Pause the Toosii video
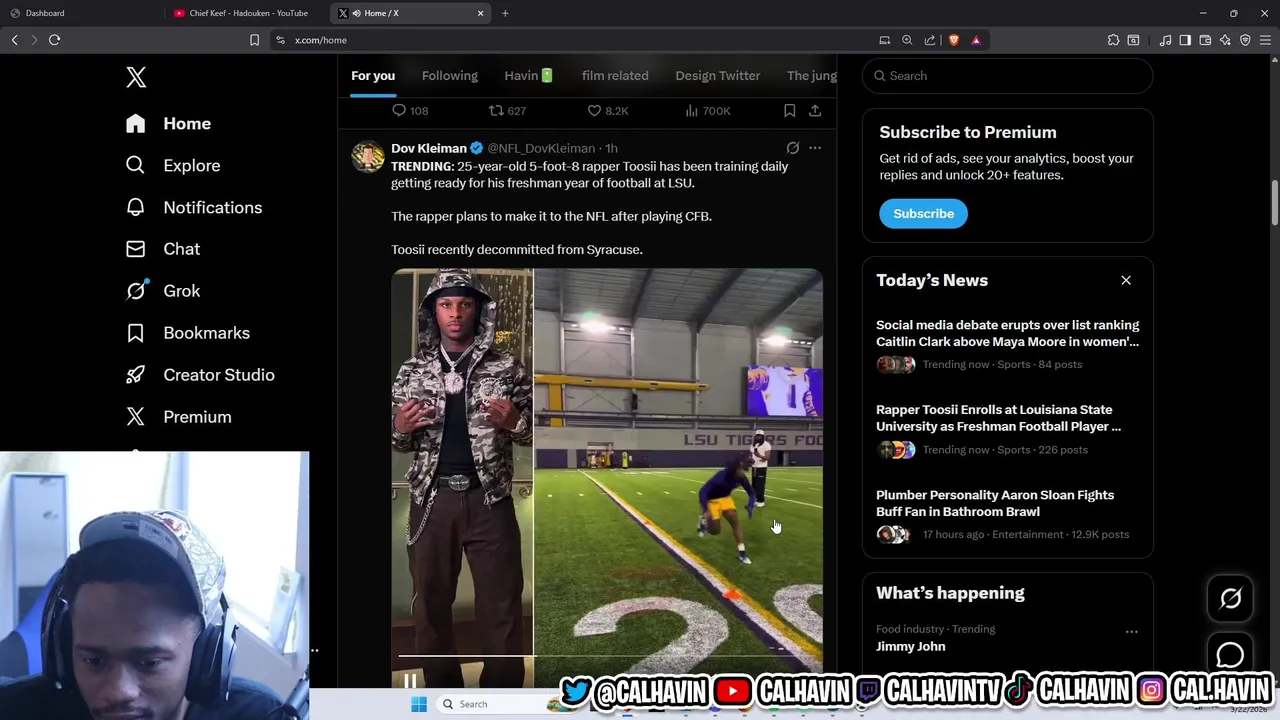This screenshot has height=720, width=1280. click(x=410, y=681)
